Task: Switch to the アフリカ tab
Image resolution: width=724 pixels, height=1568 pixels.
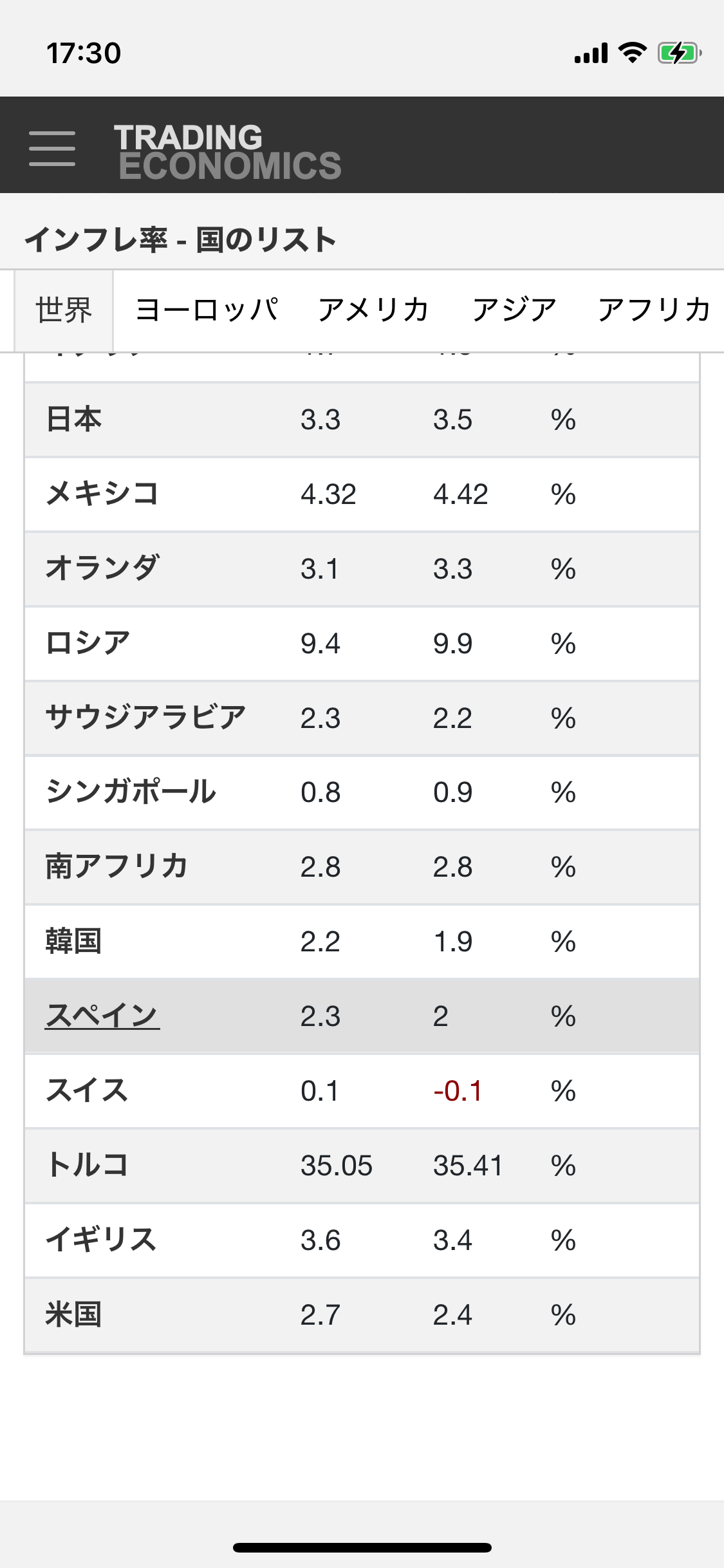Action: (x=654, y=310)
